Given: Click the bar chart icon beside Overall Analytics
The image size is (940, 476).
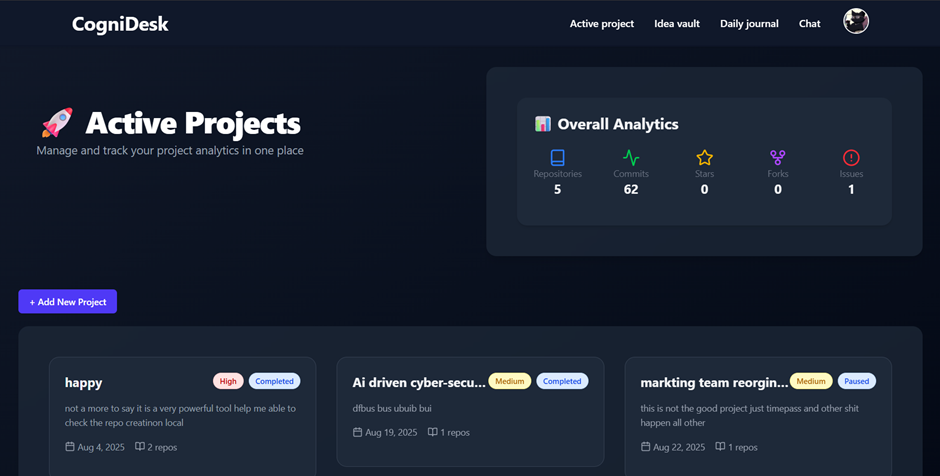Looking at the screenshot, I should 543,125.
